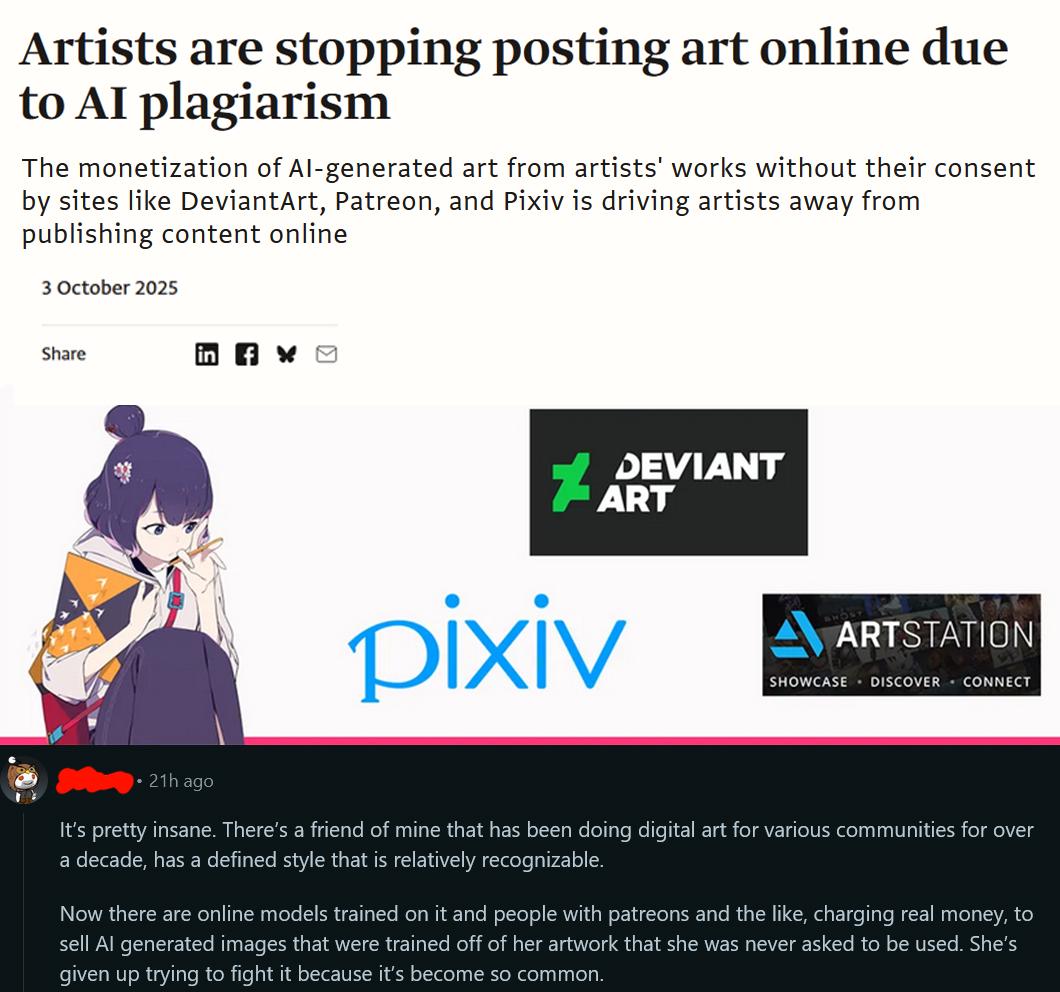The image size is (1060, 992).
Task: Share article by email envelope icon
Action: tap(327, 354)
